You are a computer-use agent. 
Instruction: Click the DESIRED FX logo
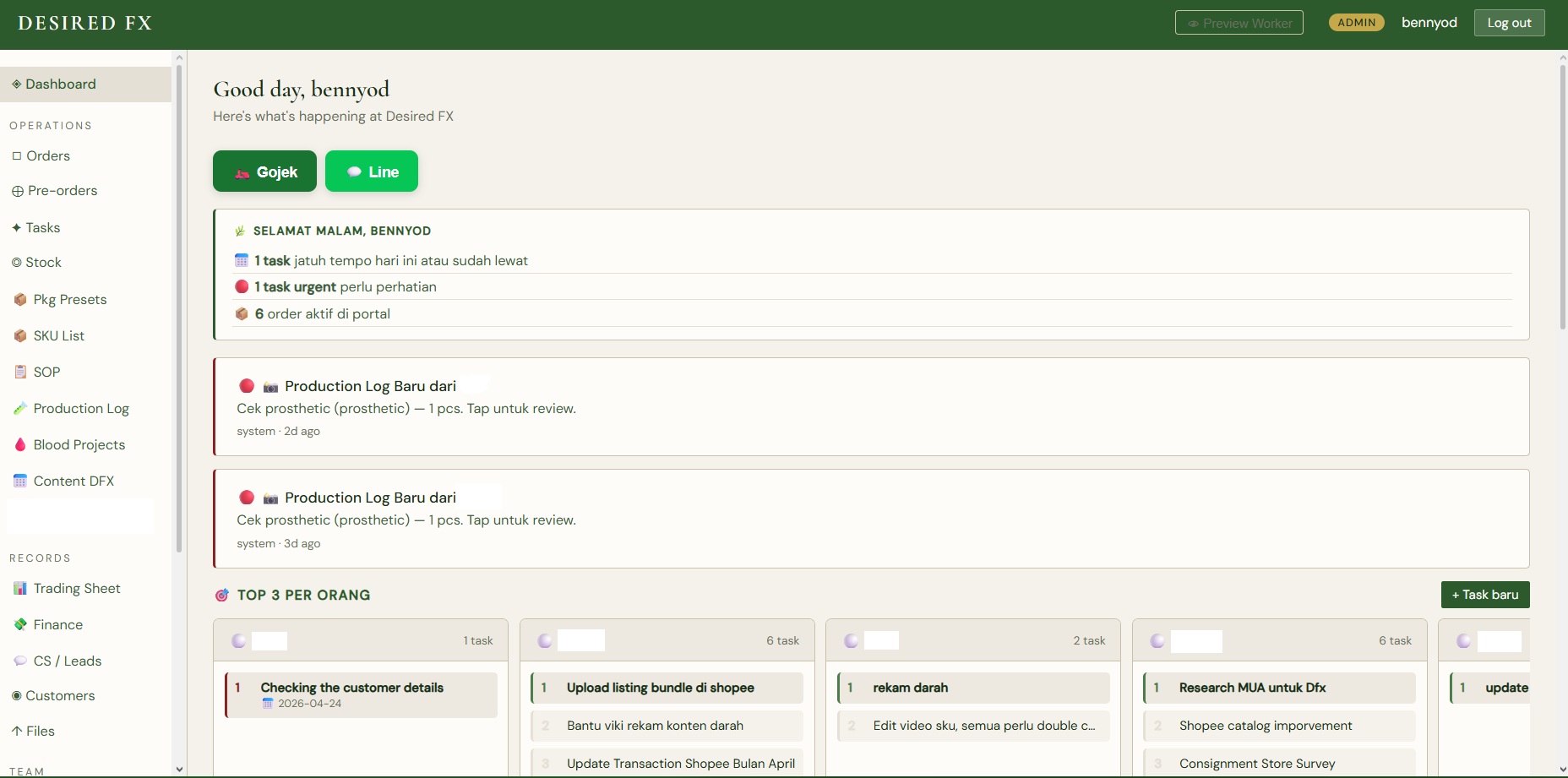(85, 24)
